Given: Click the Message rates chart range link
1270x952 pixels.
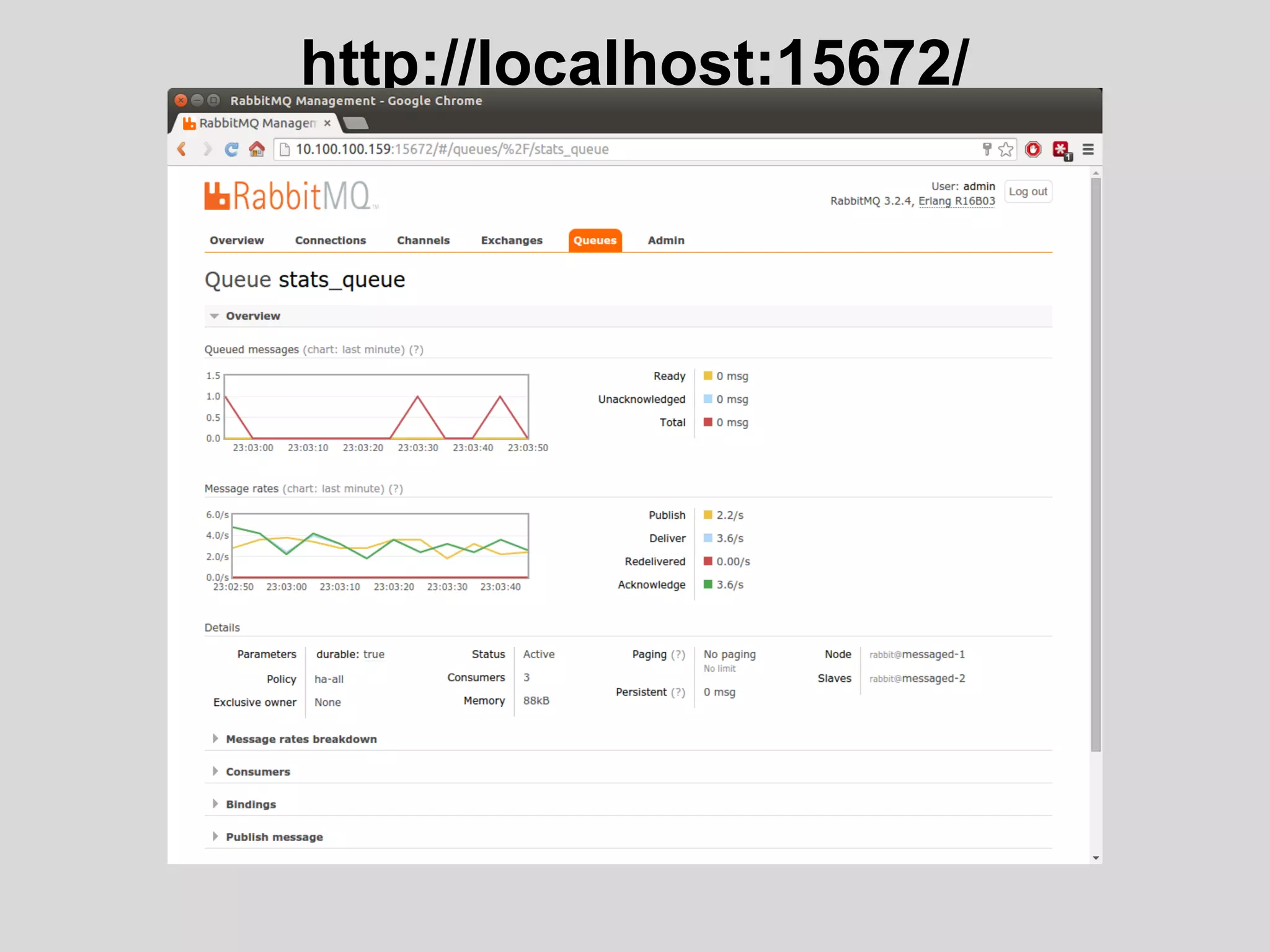Looking at the screenshot, I should (x=334, y=489).
